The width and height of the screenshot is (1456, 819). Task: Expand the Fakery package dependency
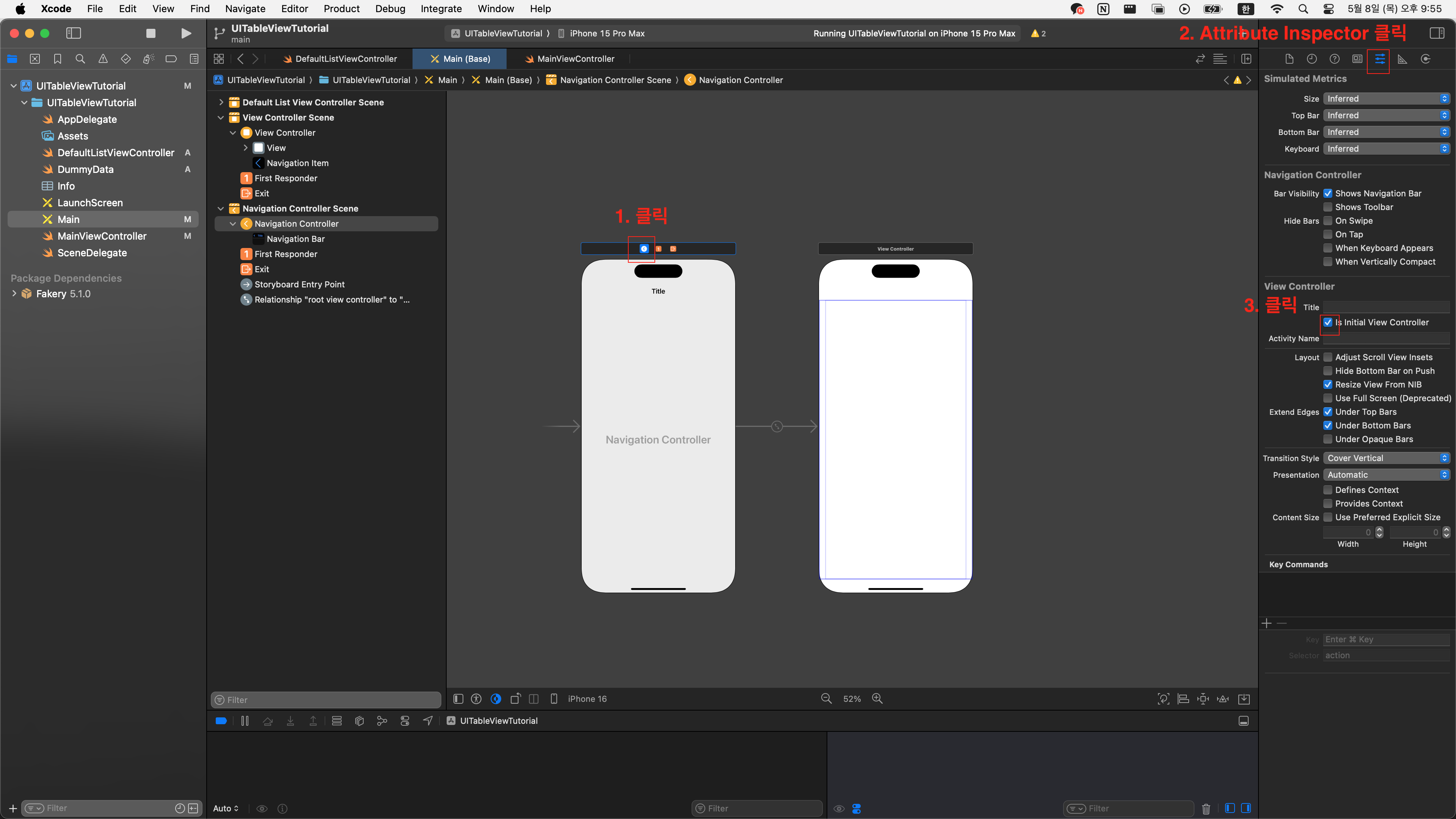point(14,293)
